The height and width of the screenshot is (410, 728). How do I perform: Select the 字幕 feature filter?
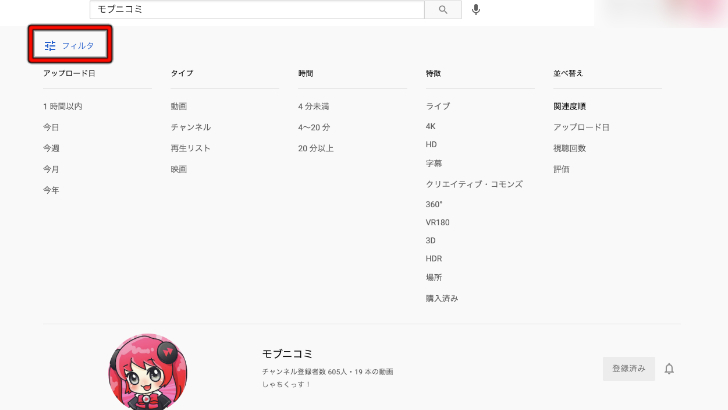[434, 163]
